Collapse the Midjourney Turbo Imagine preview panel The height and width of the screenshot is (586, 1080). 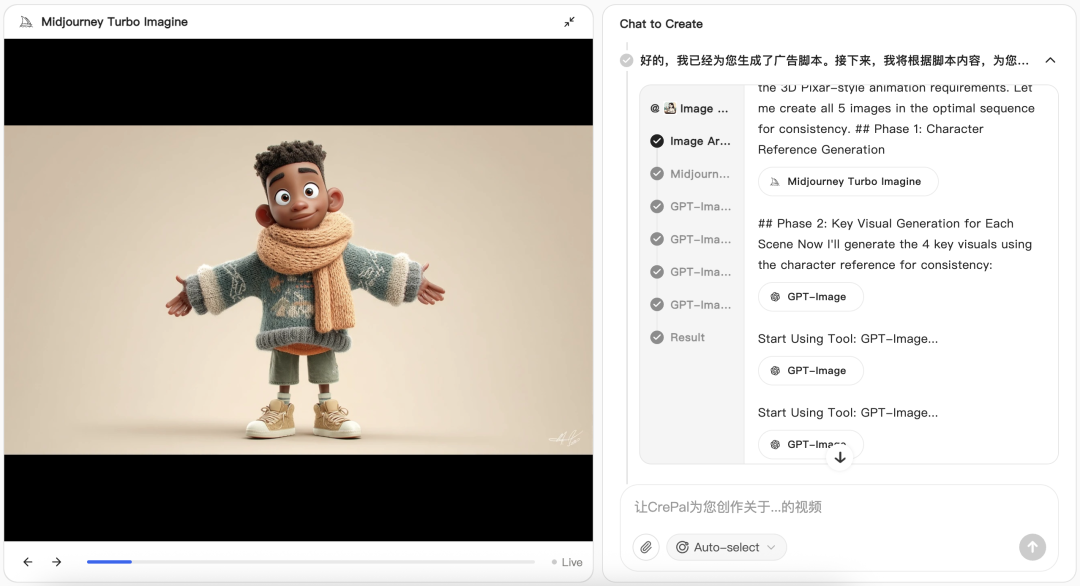(x=569, y=22)
